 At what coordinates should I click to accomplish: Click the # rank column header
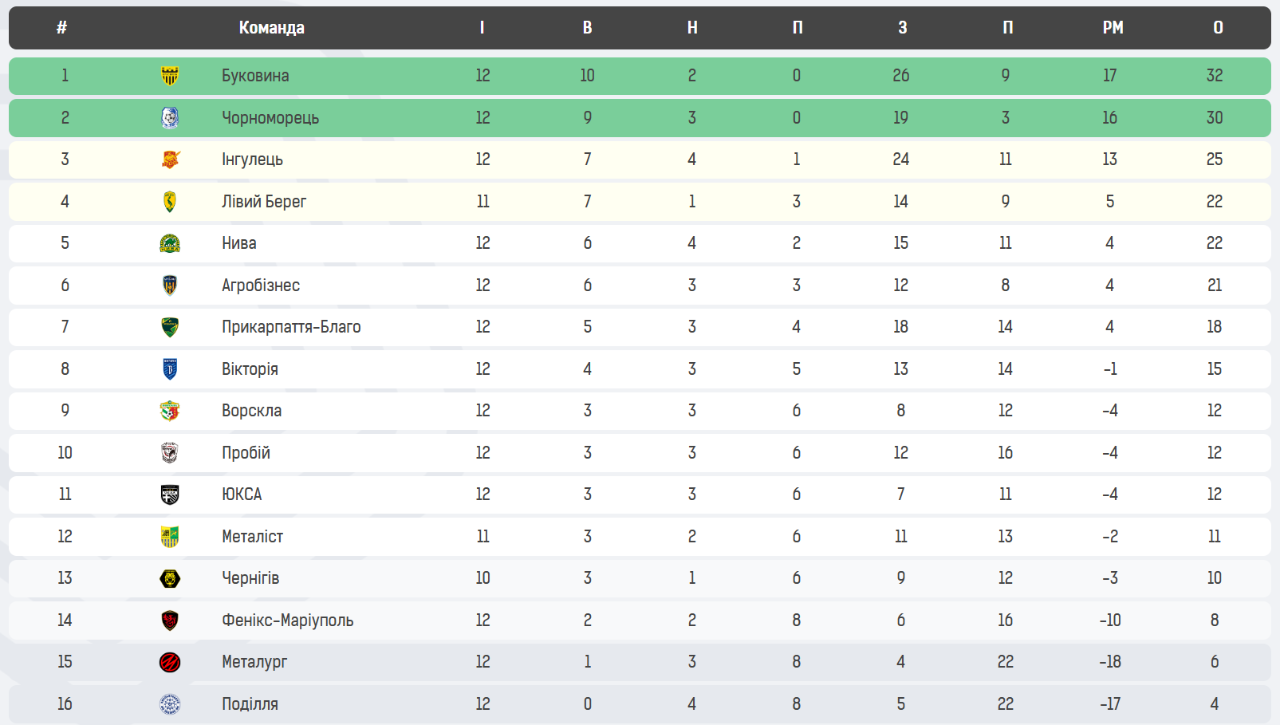[62, 28]
